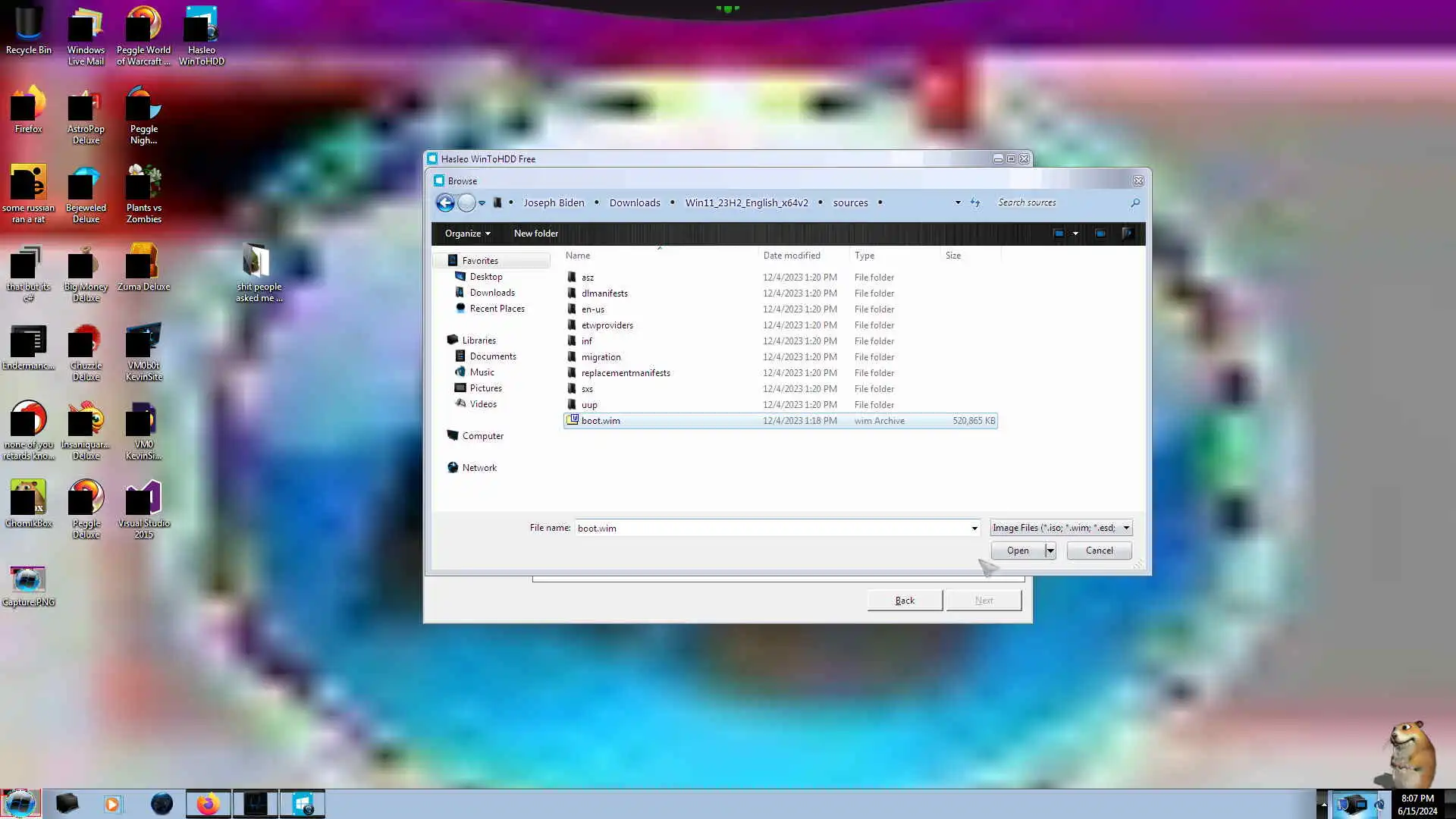The image size is (1456, 819).
Task: Click the Windows Start orb
Action: coord(20,804)
